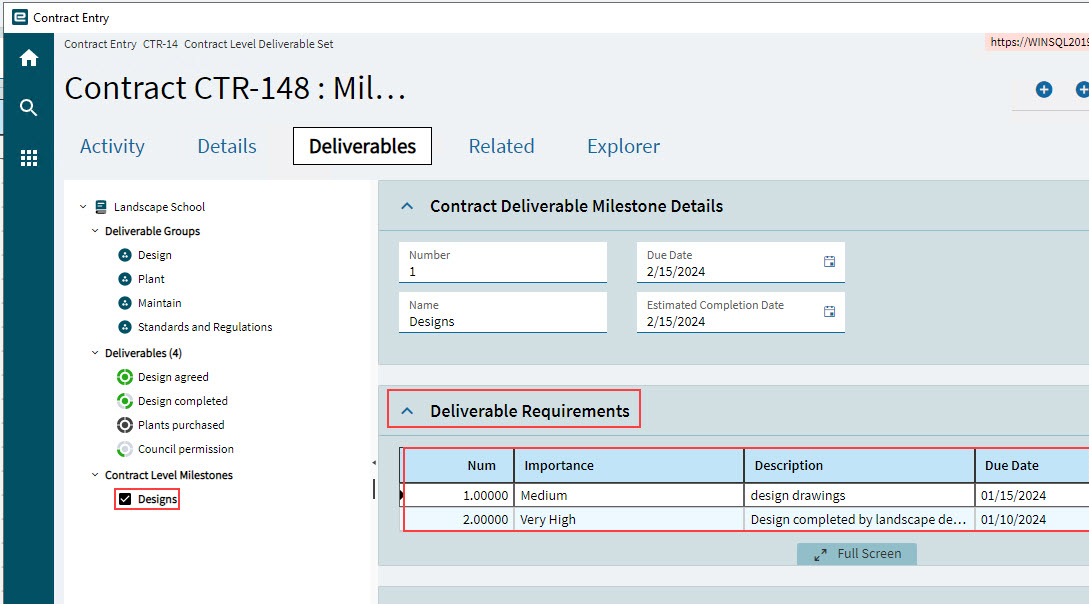Open the Explorer tab

point(624,146)
